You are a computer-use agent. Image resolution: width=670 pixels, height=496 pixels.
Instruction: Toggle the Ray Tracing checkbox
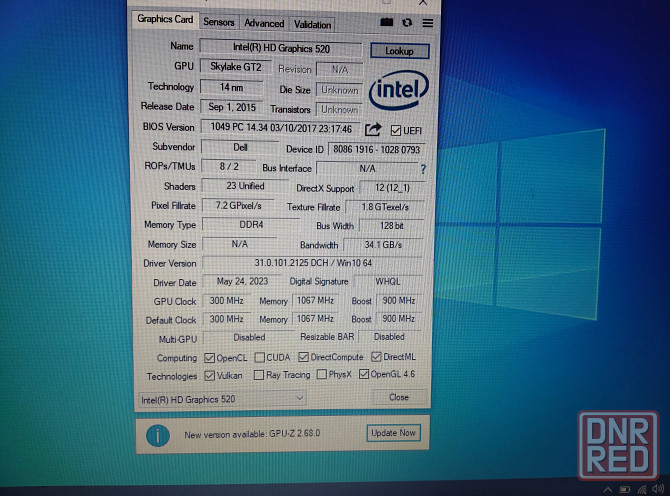coord(259,375)
